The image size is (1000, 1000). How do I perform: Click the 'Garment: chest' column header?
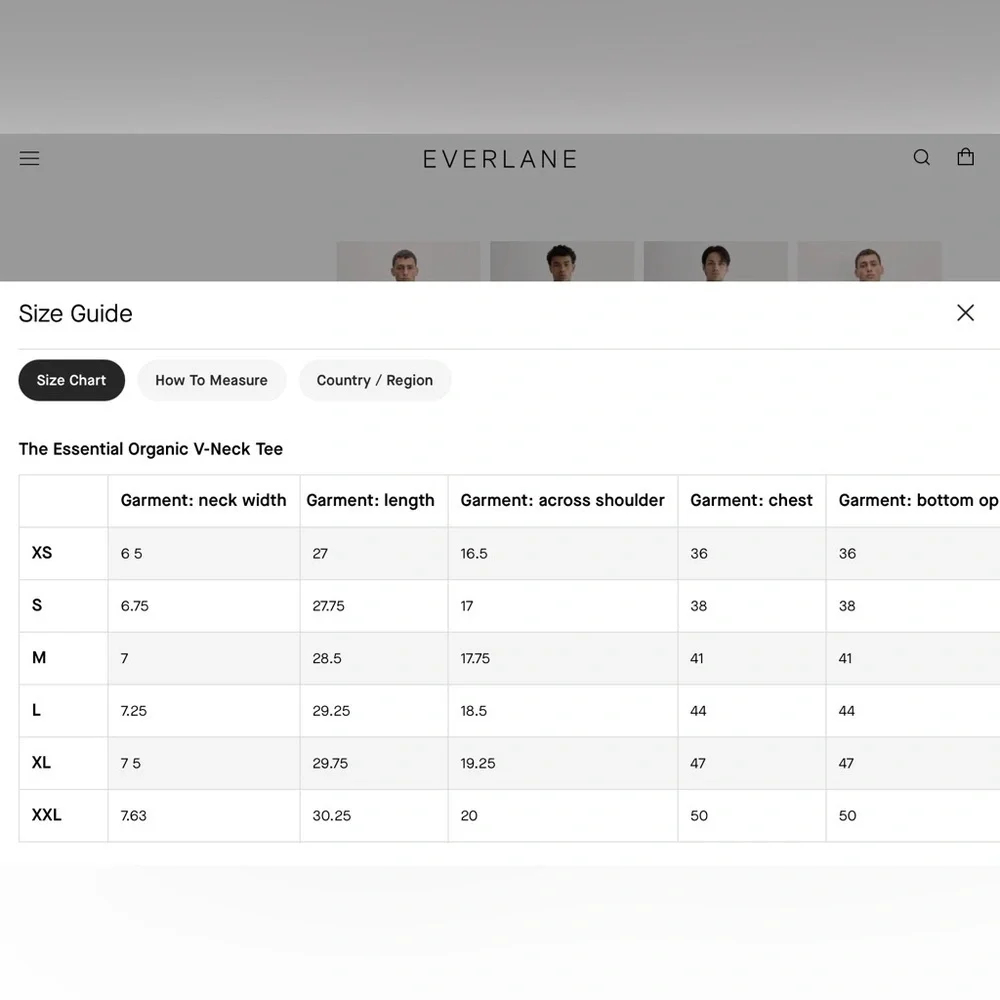tap(751, 501)
